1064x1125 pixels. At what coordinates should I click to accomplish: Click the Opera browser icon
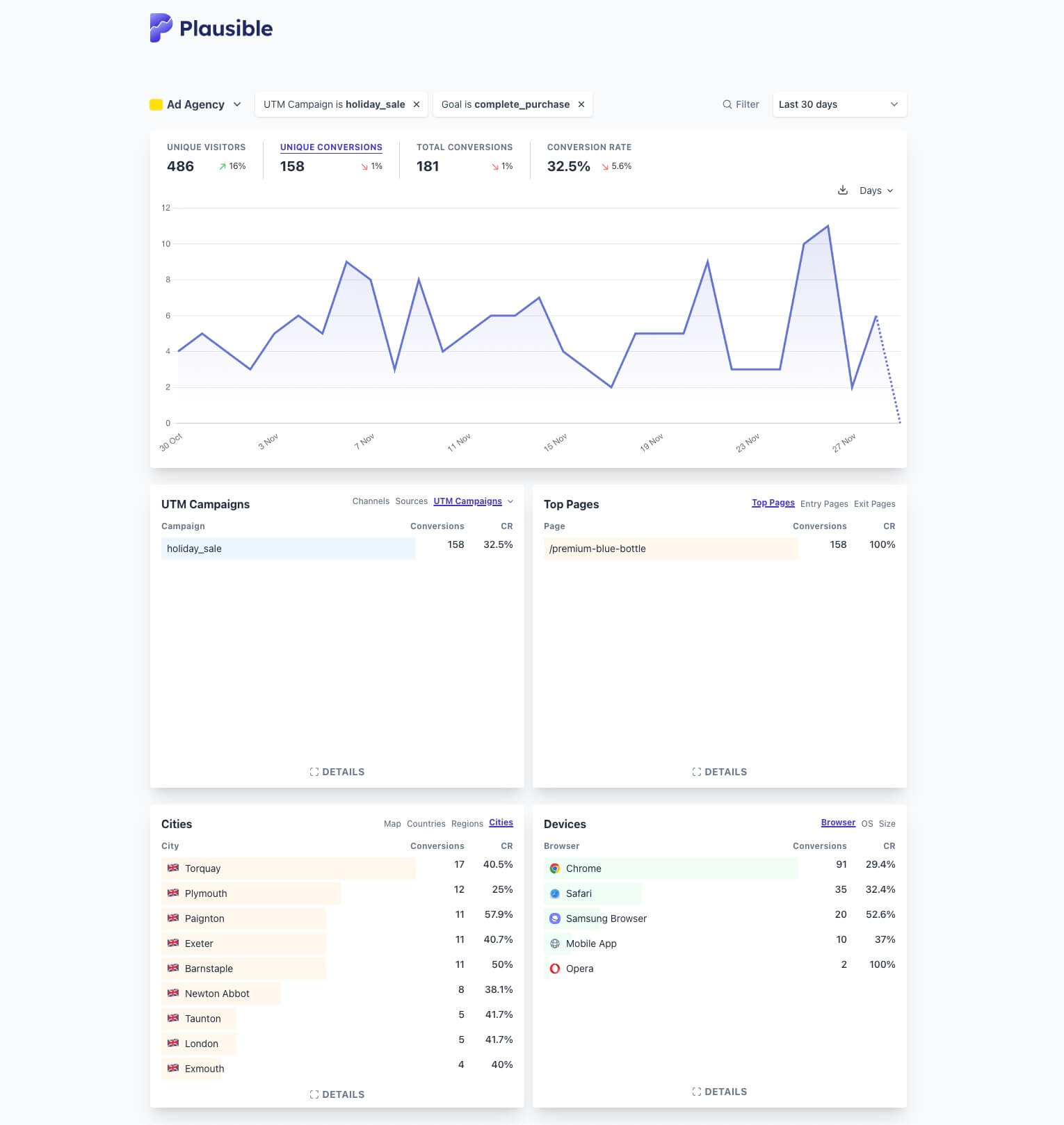pos(555,969)
